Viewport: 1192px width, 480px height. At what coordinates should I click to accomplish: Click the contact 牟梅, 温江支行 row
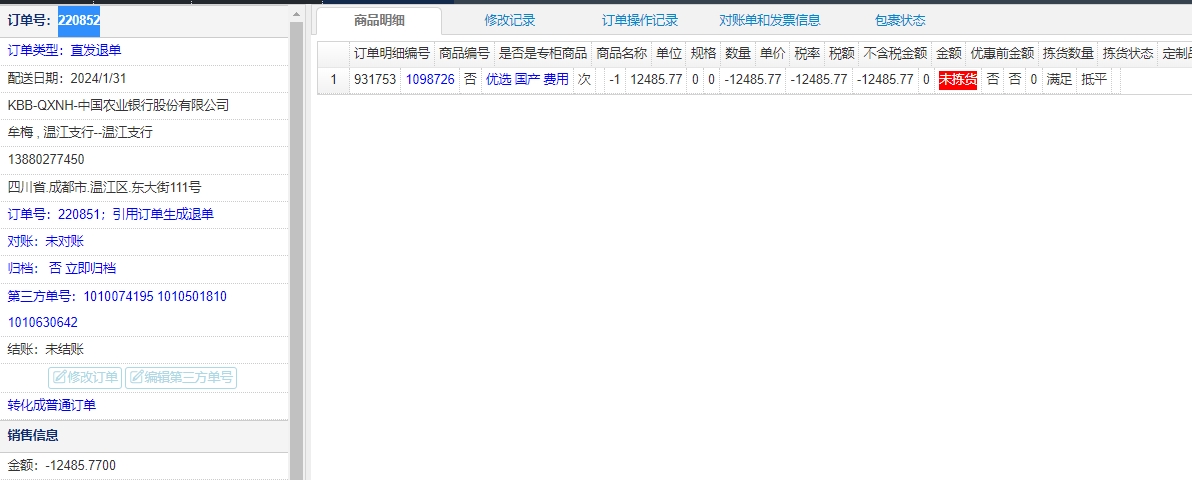[x=144, y=132]
